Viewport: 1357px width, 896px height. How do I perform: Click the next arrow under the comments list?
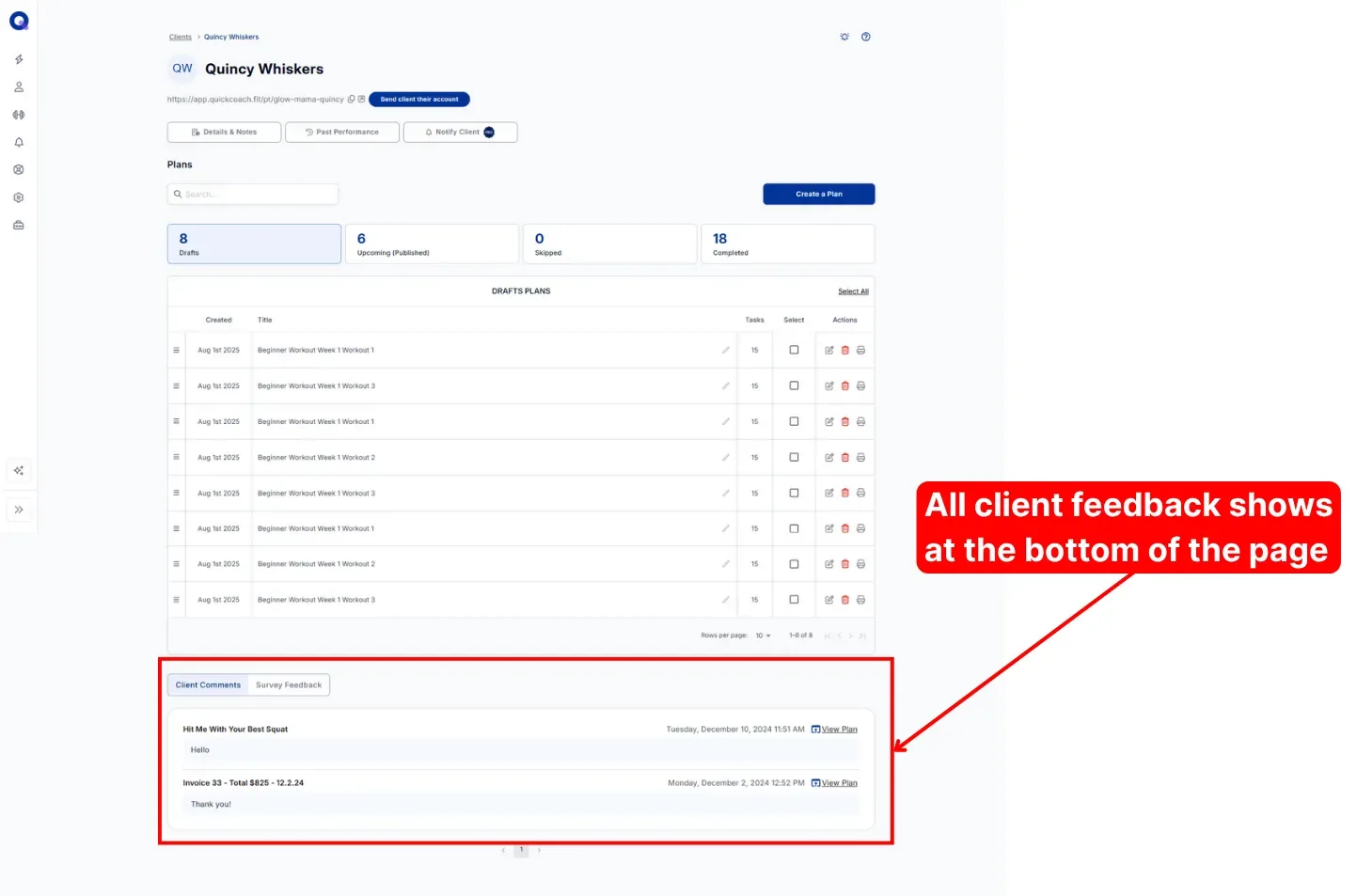click(x=539, y=850)
